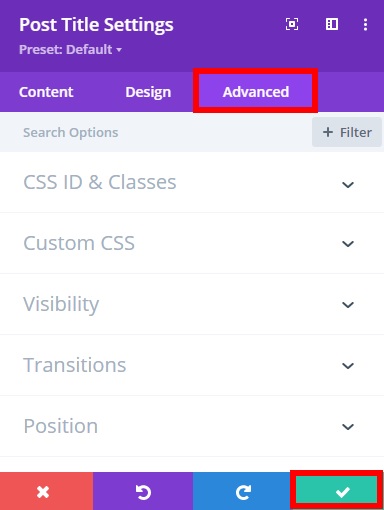Expand the CSS ID & Classes chevron

348,184
